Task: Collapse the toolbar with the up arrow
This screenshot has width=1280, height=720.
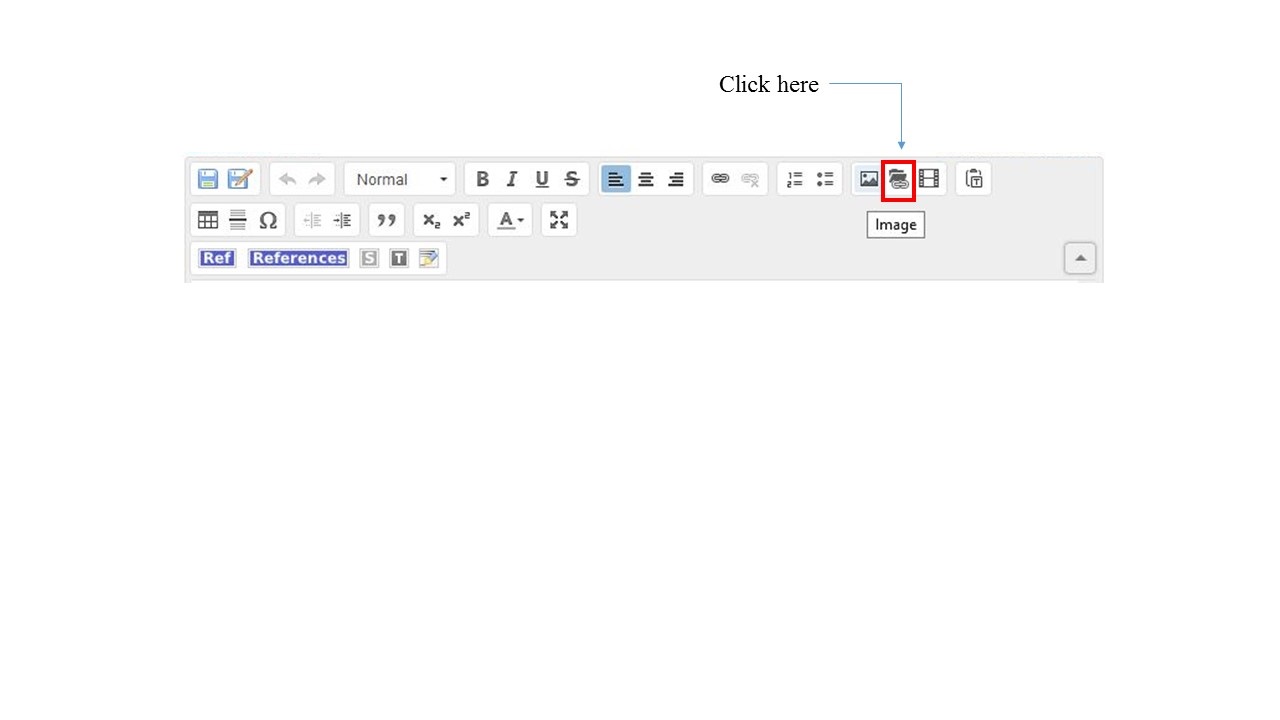Action: point(1080,258)
